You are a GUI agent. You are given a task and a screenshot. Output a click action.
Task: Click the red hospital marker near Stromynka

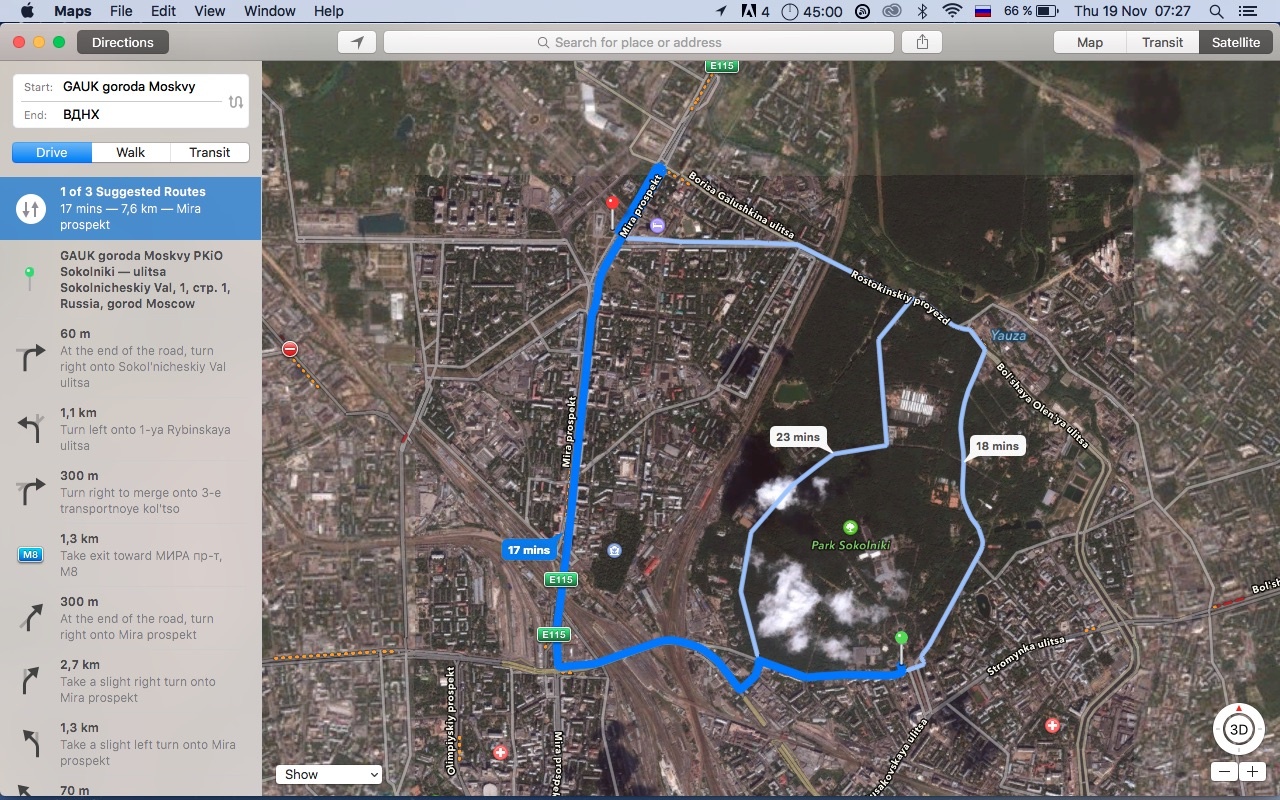pos(1052,725)
